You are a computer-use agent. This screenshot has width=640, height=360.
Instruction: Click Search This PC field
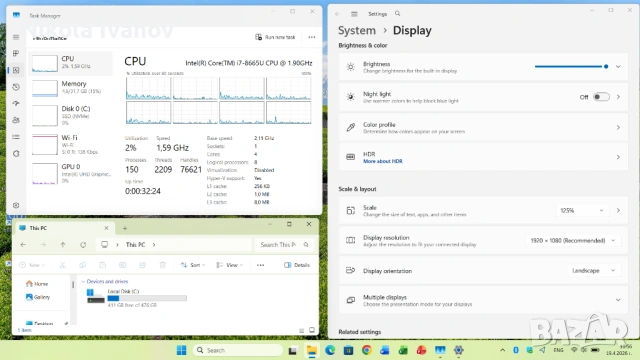284,244
